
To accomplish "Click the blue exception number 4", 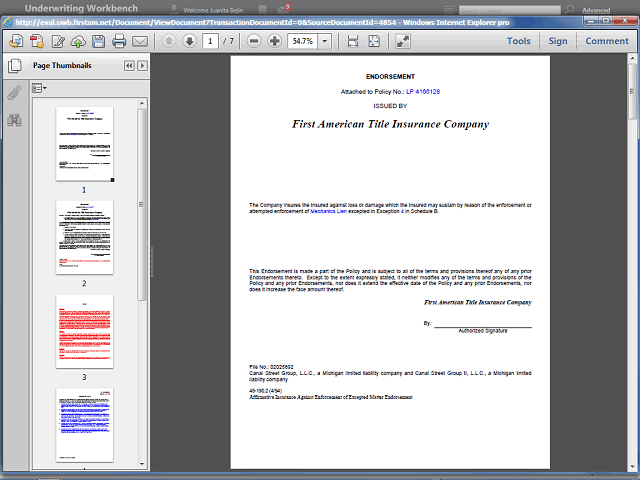I will click(402, 211).
